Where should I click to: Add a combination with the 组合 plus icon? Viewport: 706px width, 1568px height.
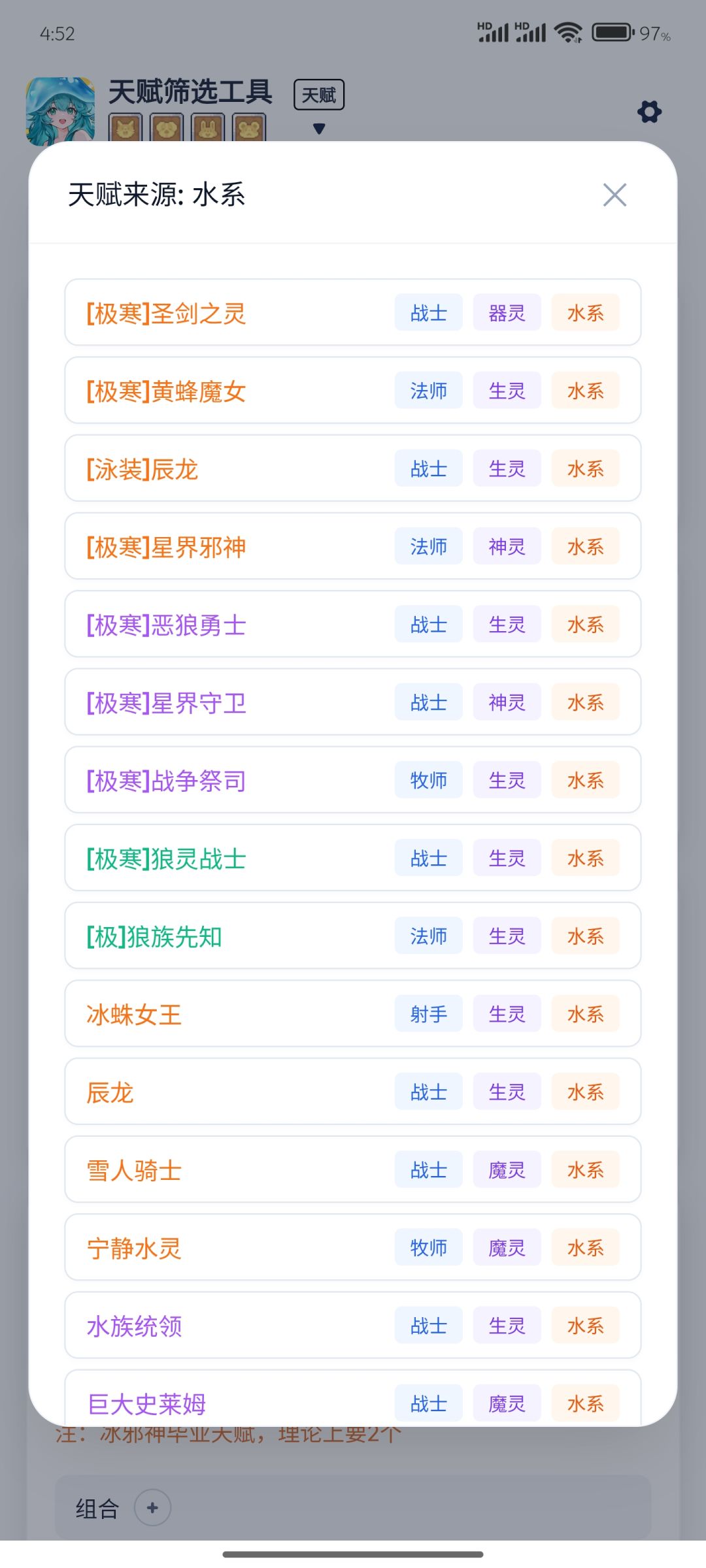tap(152, 1508)
